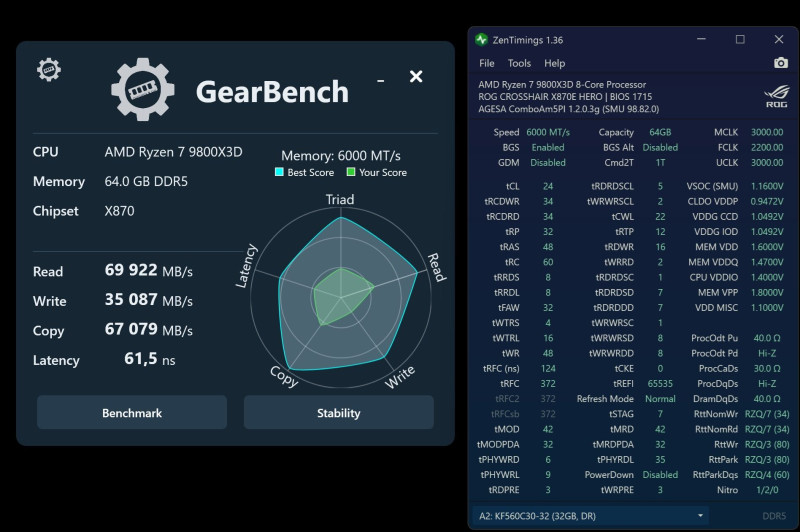Click the RttParkDqs value RZQ/4 (60)
The height and width of the screenshot is (532, 800).
tap(767, 475)
